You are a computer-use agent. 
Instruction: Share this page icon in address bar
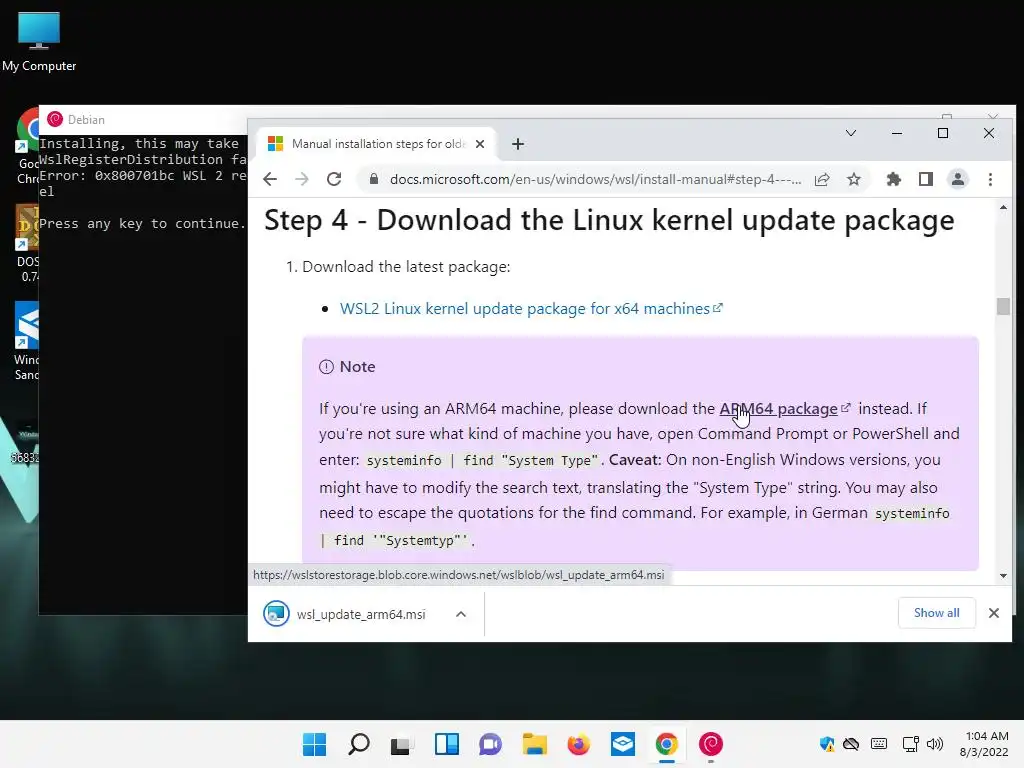[822, 179]
